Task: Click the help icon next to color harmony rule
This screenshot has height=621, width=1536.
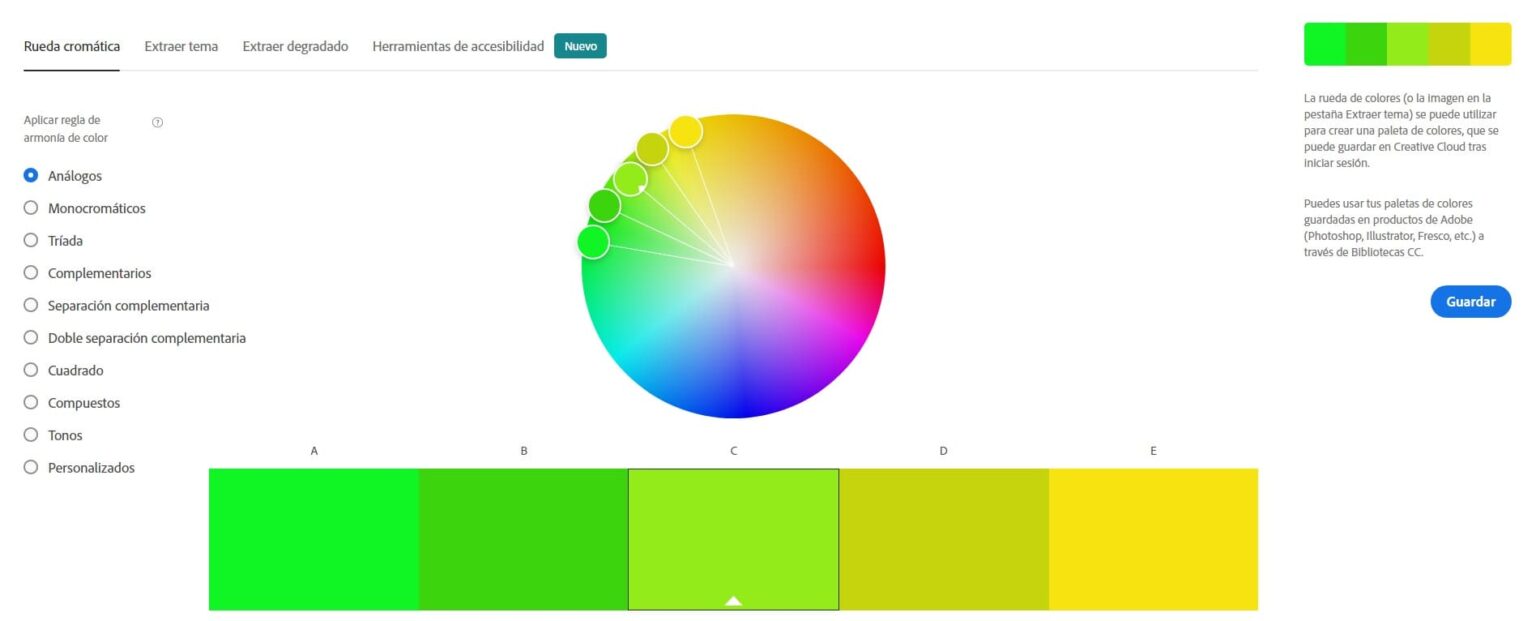Action: (x=158, y=122)
